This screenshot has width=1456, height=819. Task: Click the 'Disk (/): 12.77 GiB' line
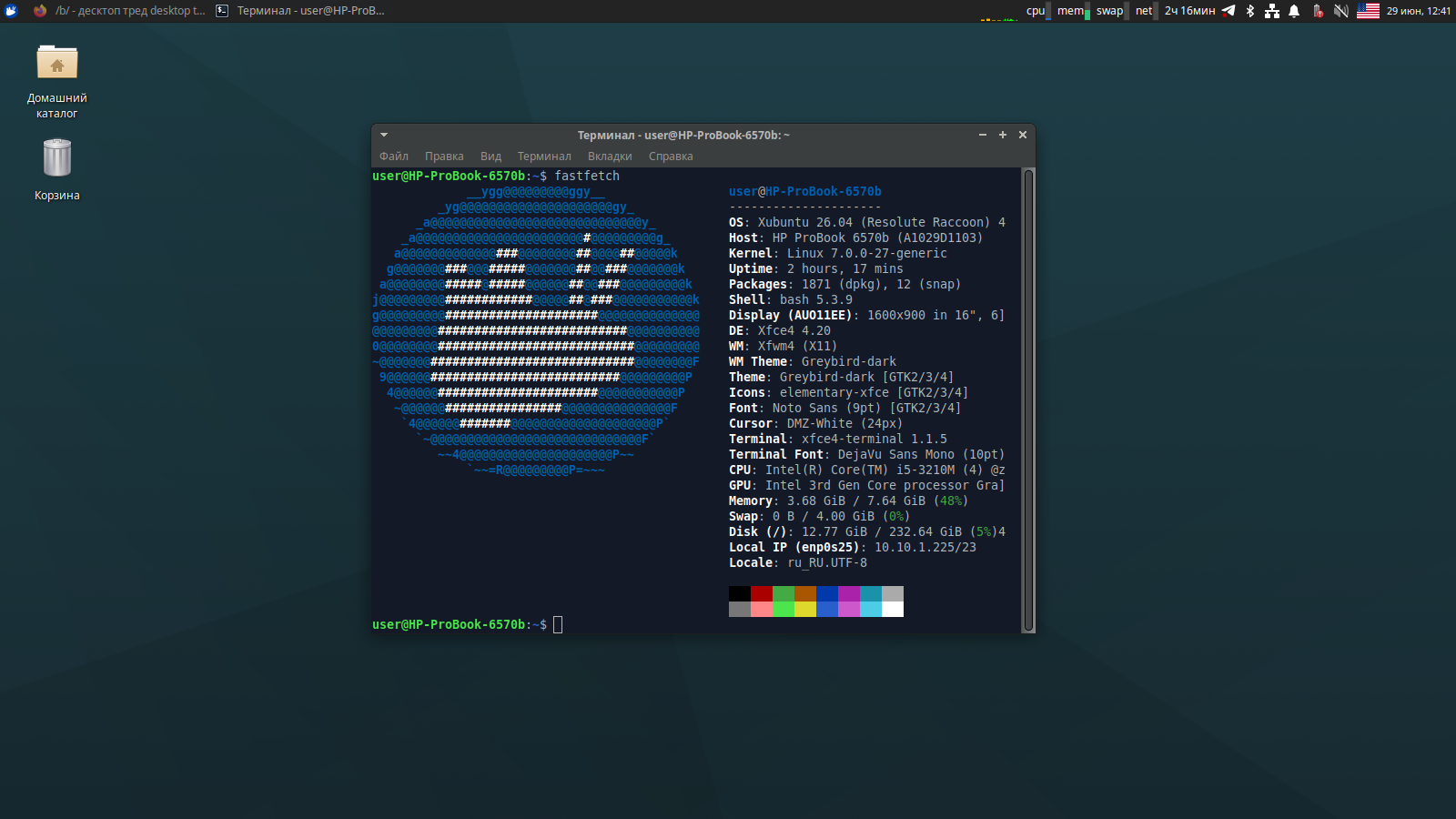tap(867, 532)
